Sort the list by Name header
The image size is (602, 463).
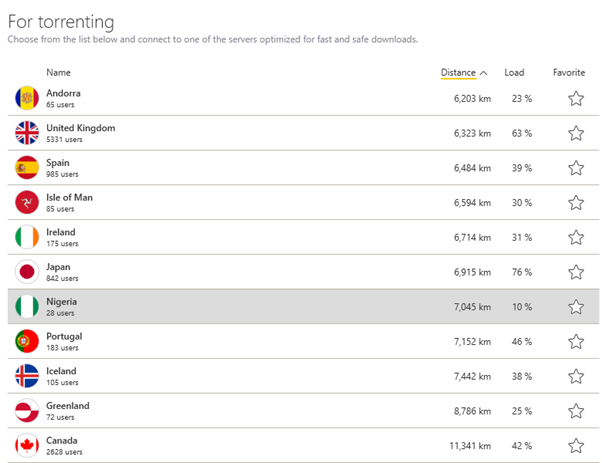(59, 72)
